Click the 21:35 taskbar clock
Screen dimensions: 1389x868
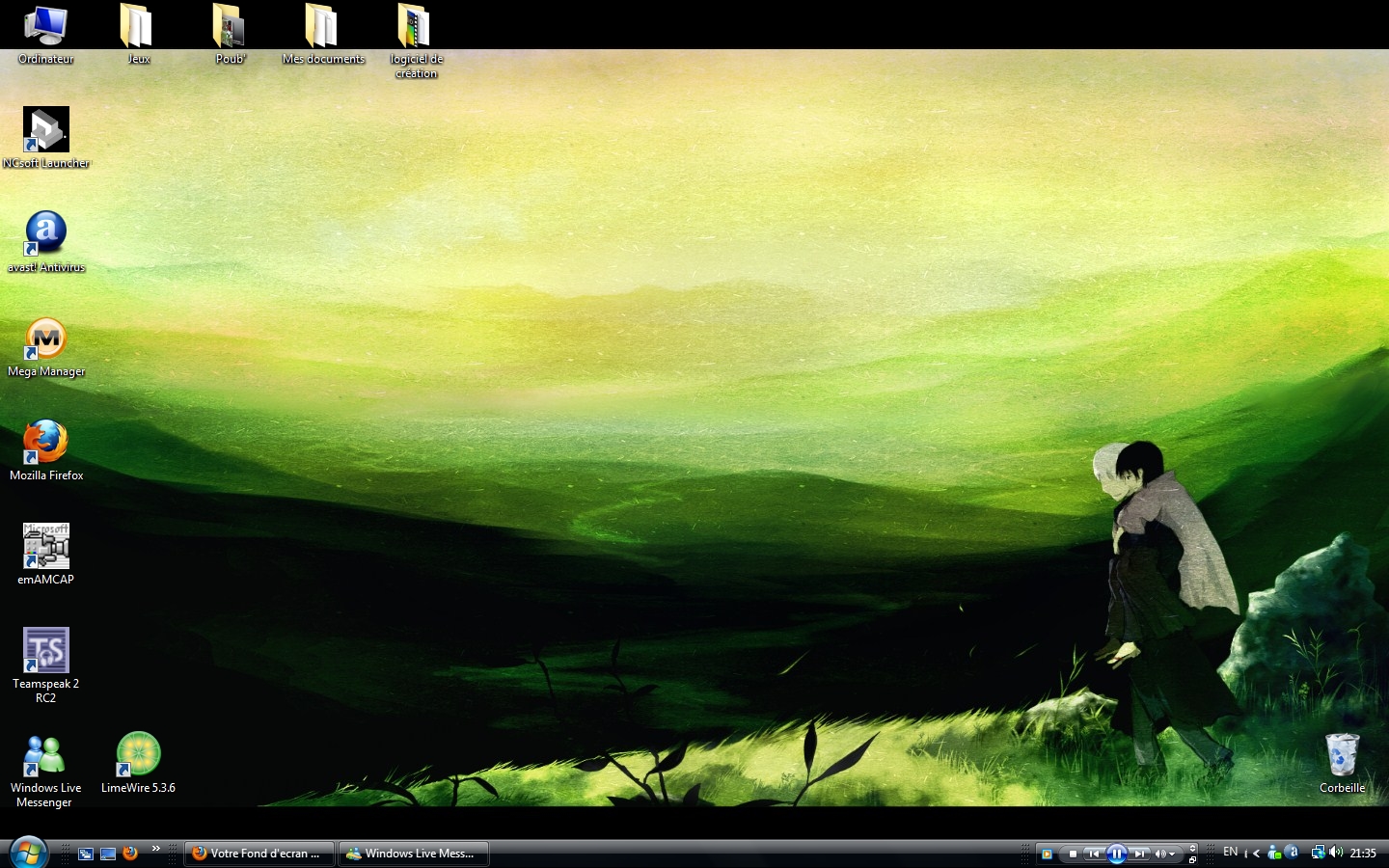pyautogui.click(x=1363, y=854)
